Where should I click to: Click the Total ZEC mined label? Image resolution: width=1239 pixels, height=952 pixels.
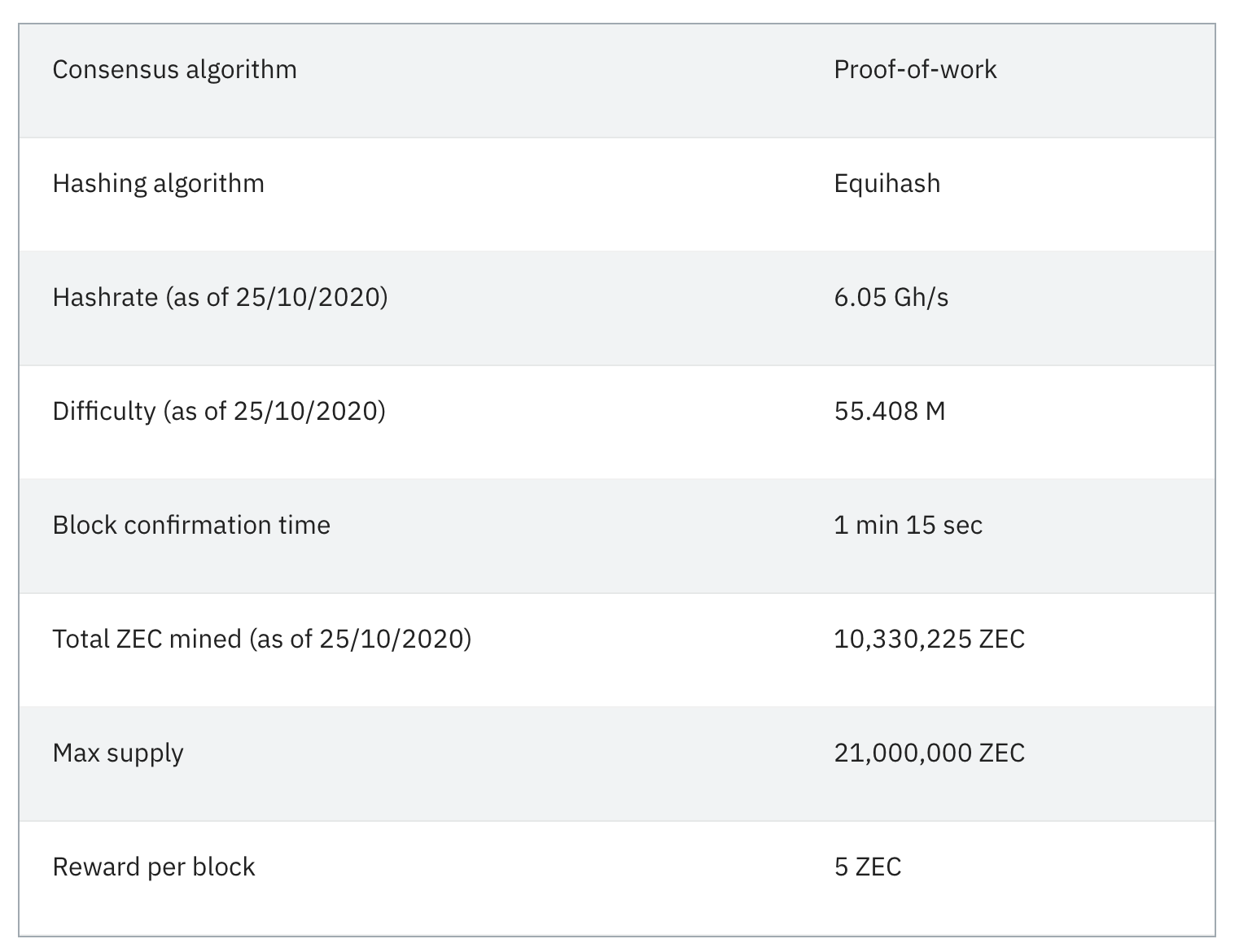261,640
